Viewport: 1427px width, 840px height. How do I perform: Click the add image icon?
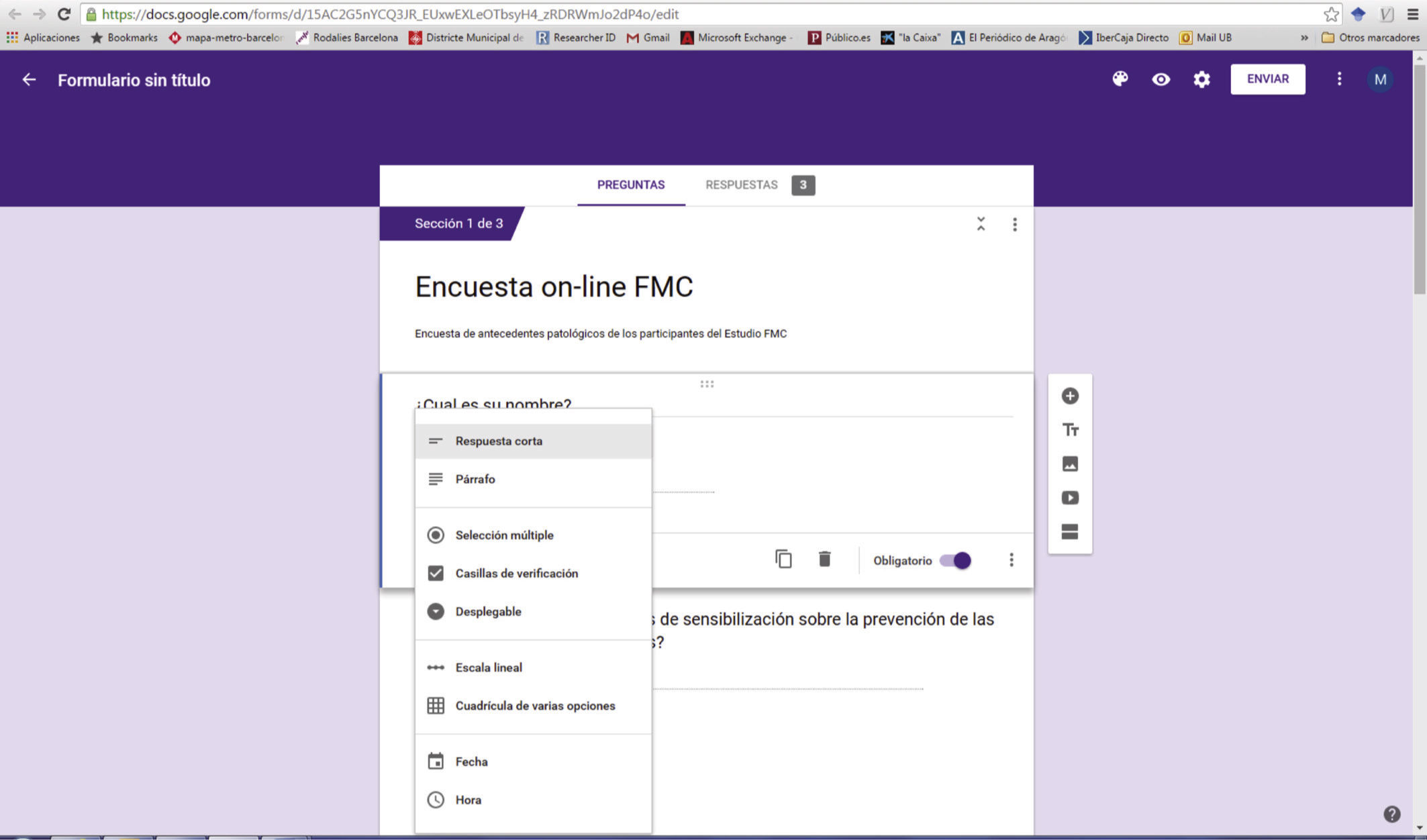(x=1070, y=464)
